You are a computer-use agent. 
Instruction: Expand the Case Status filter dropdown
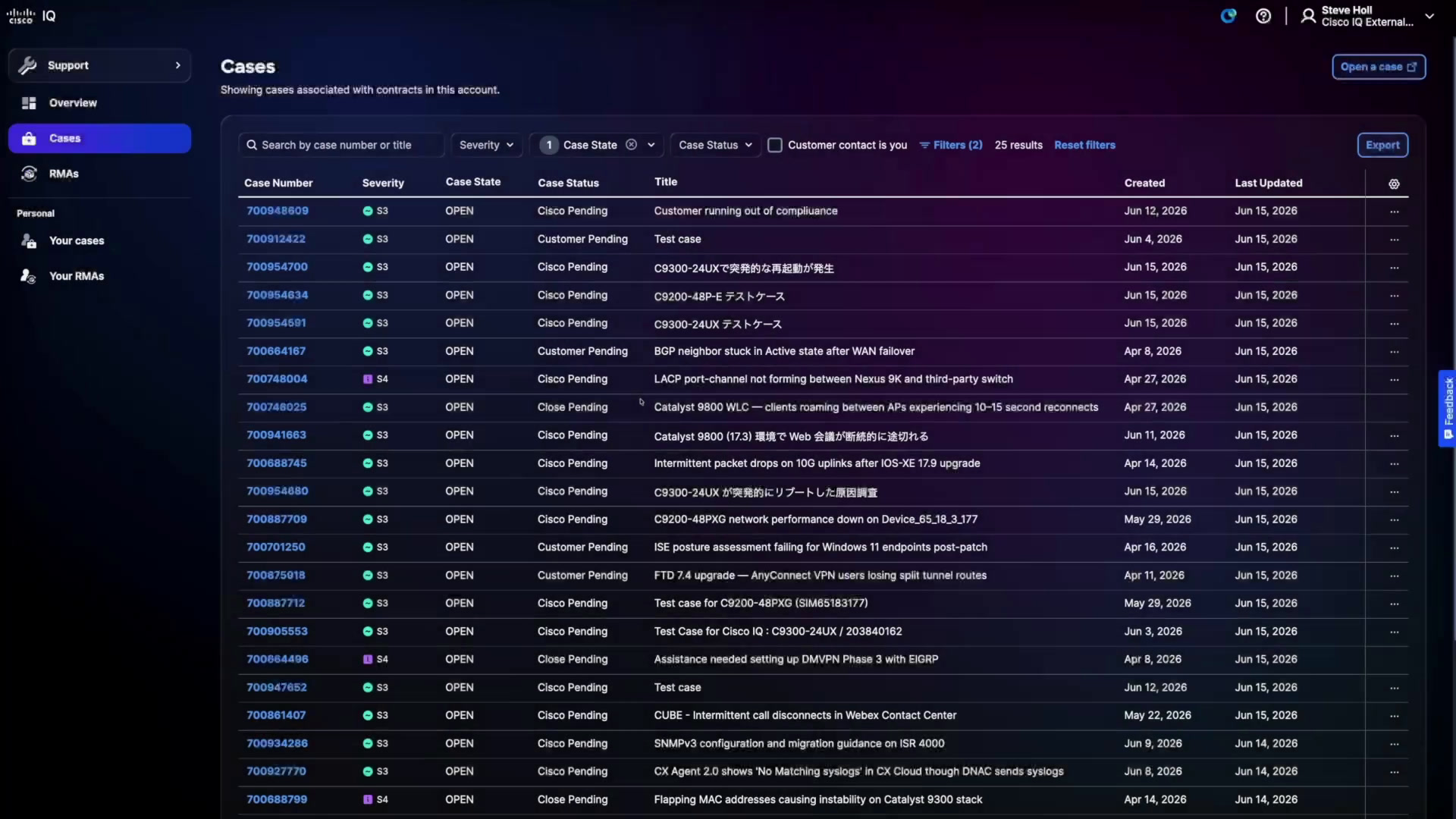point(715,145)
